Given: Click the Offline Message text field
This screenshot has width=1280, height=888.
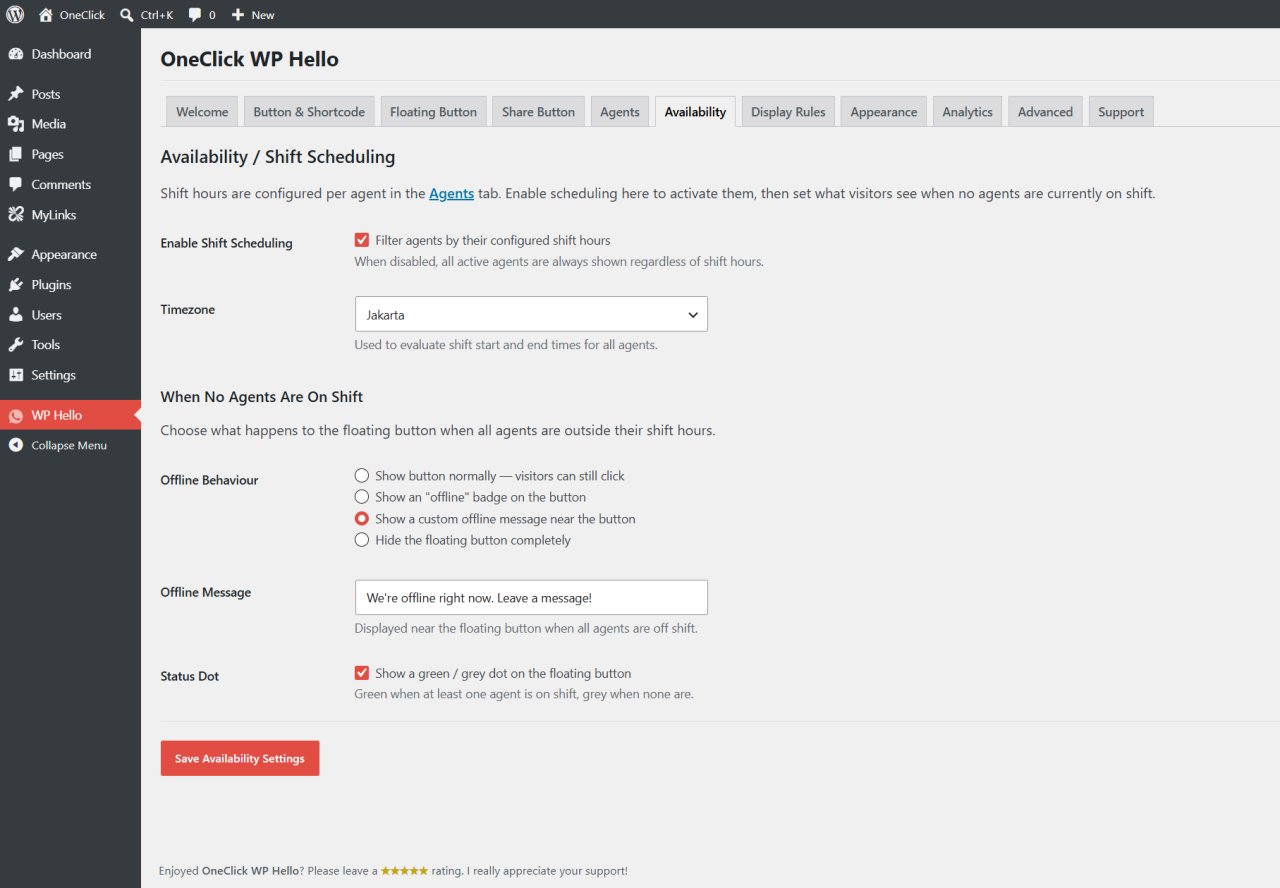Looking at the screenshot, I should 531,597.
